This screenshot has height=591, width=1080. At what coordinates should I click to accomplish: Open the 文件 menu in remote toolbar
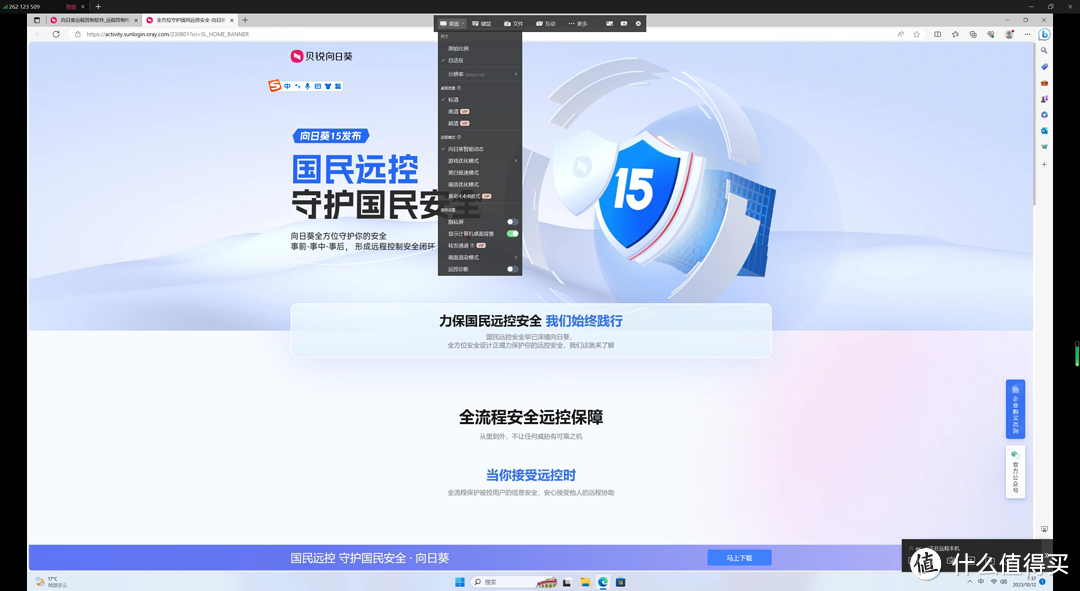514,23
